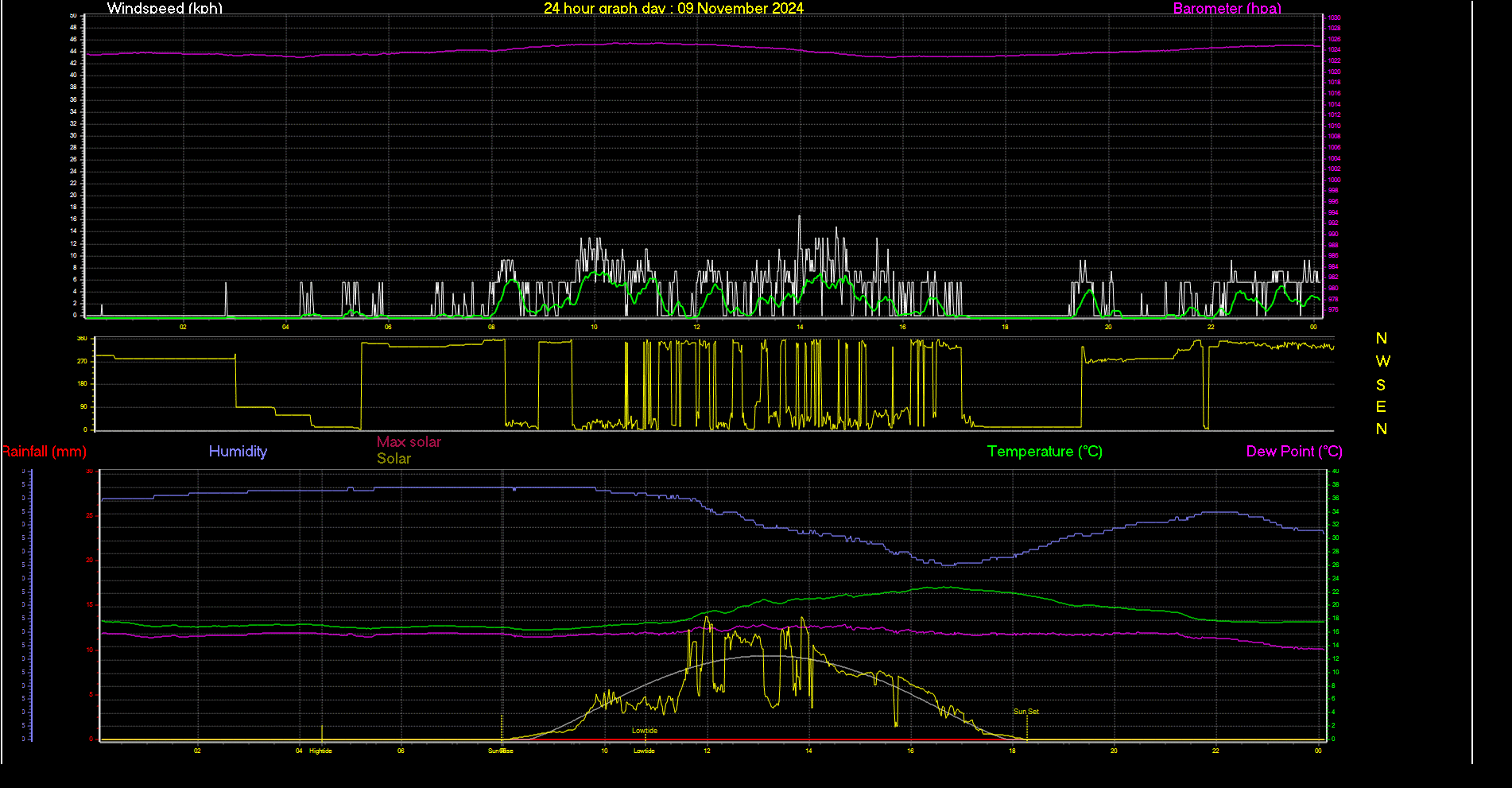Click the '02' hour label on windspeed chart
1512x788 pixels.
tap(183, 327)
